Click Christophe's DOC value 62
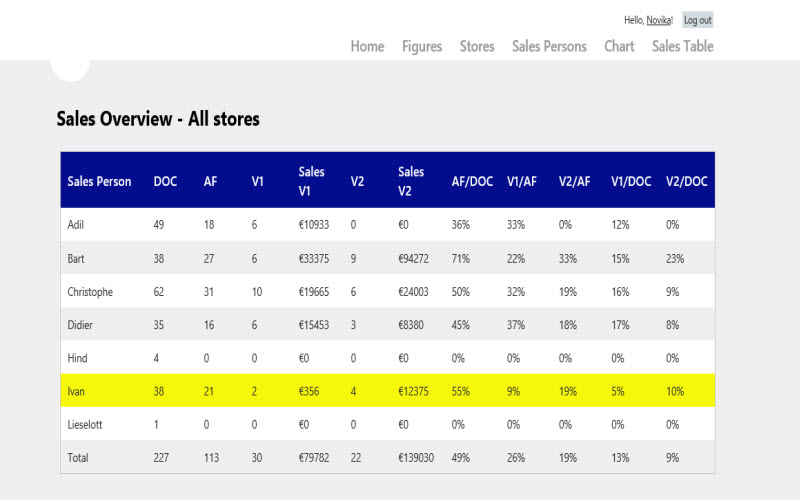Image resolution: width=800 pixels, height=500 pixels. 159,292
